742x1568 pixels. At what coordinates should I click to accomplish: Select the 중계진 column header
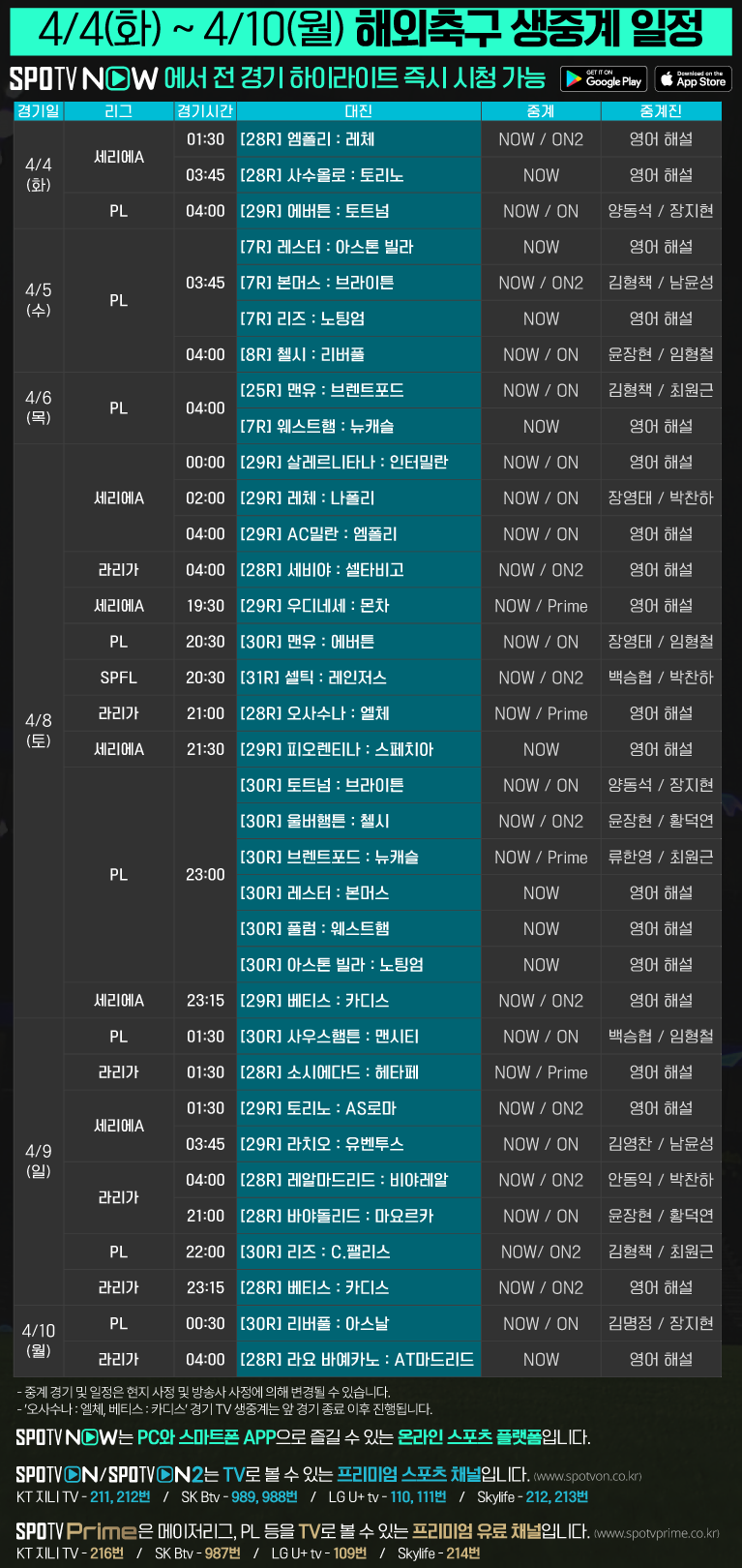[x=661, y=111]
